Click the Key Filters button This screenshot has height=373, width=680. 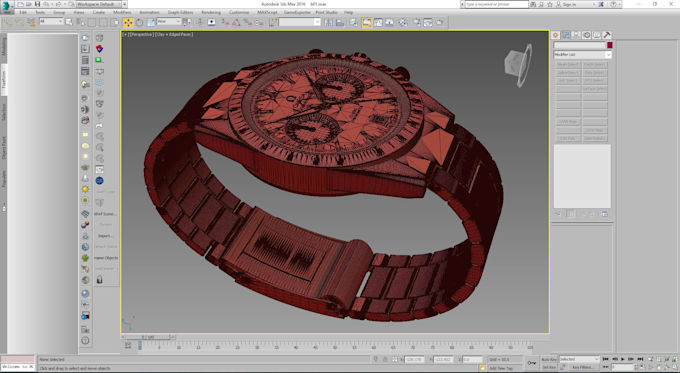point(582,367)
